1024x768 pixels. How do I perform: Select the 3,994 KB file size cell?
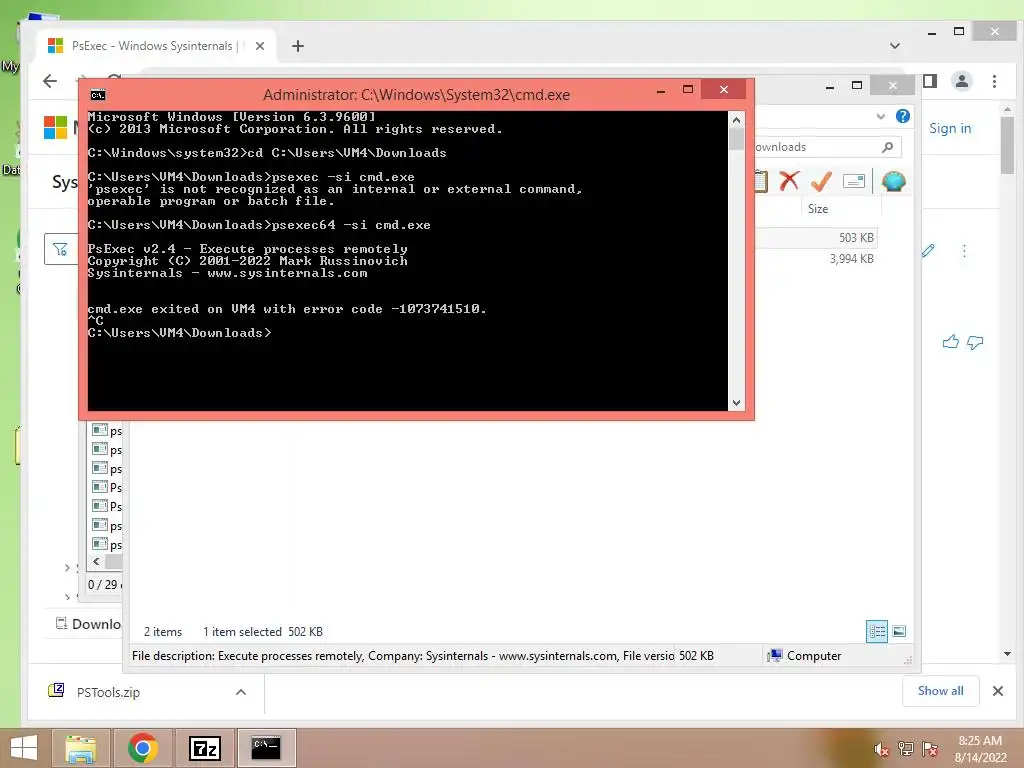(851, 259)
